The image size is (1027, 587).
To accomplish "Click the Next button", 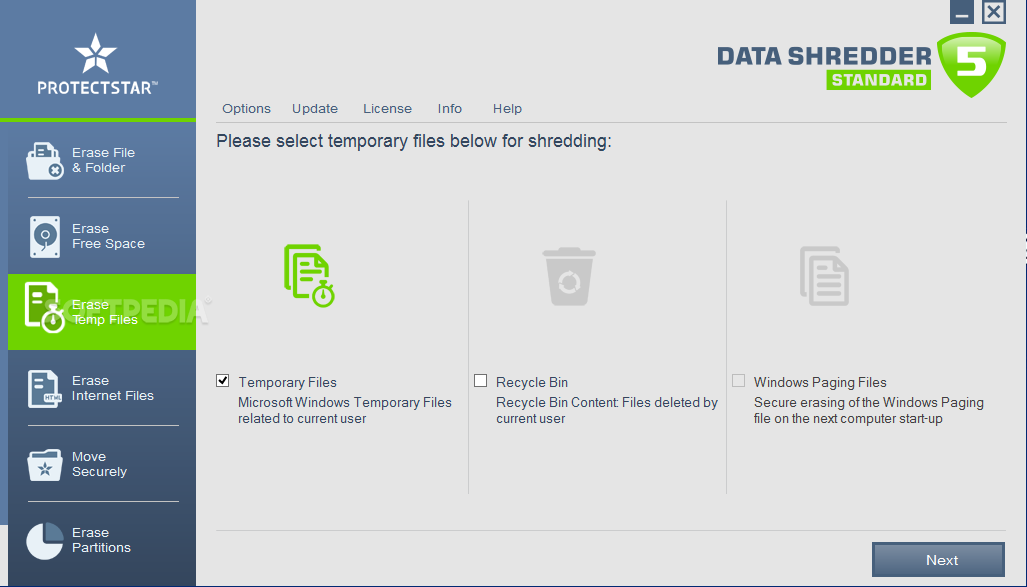I will pos(939,559).
